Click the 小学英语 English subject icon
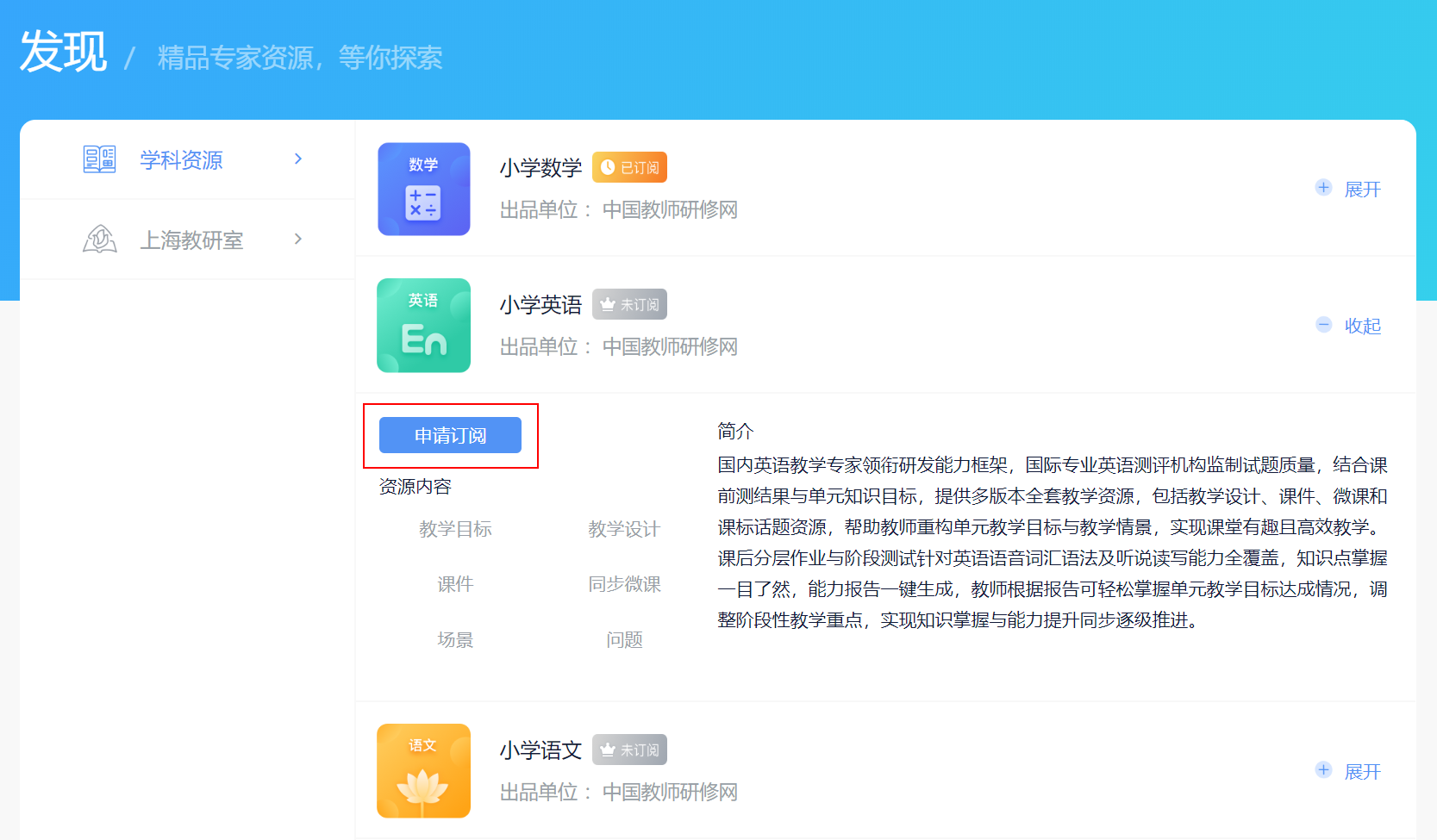The width and height of the screenshot is (1437, 840). pyautogui.click(x=423, y=326)
